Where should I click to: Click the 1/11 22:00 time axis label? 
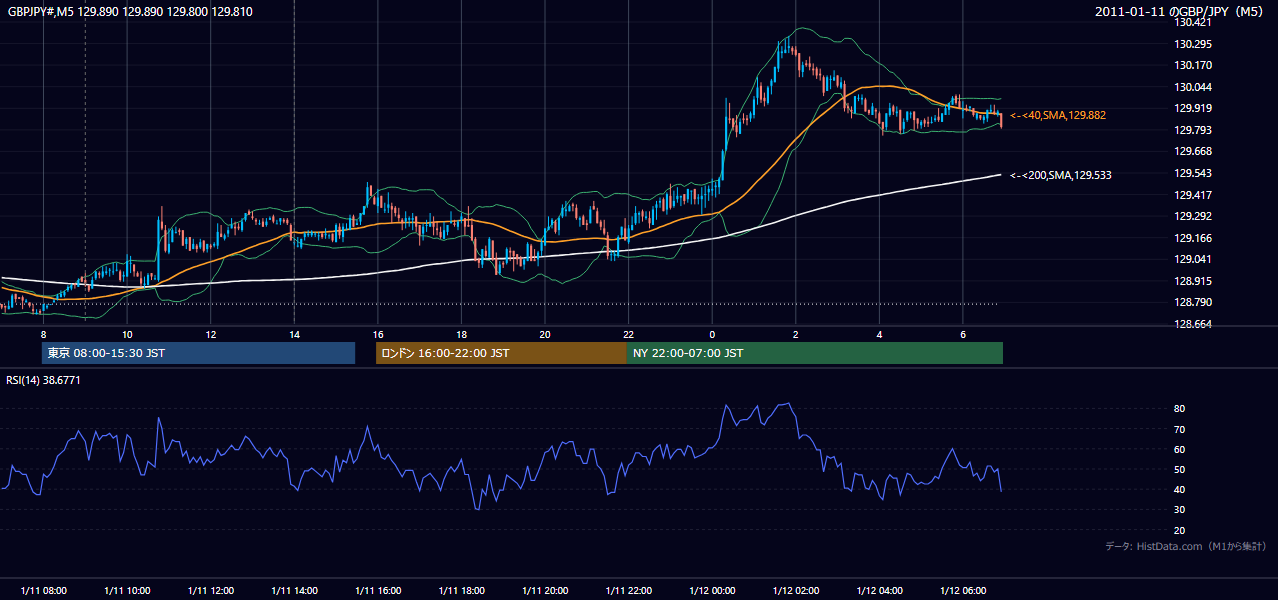tap(628, 590)
